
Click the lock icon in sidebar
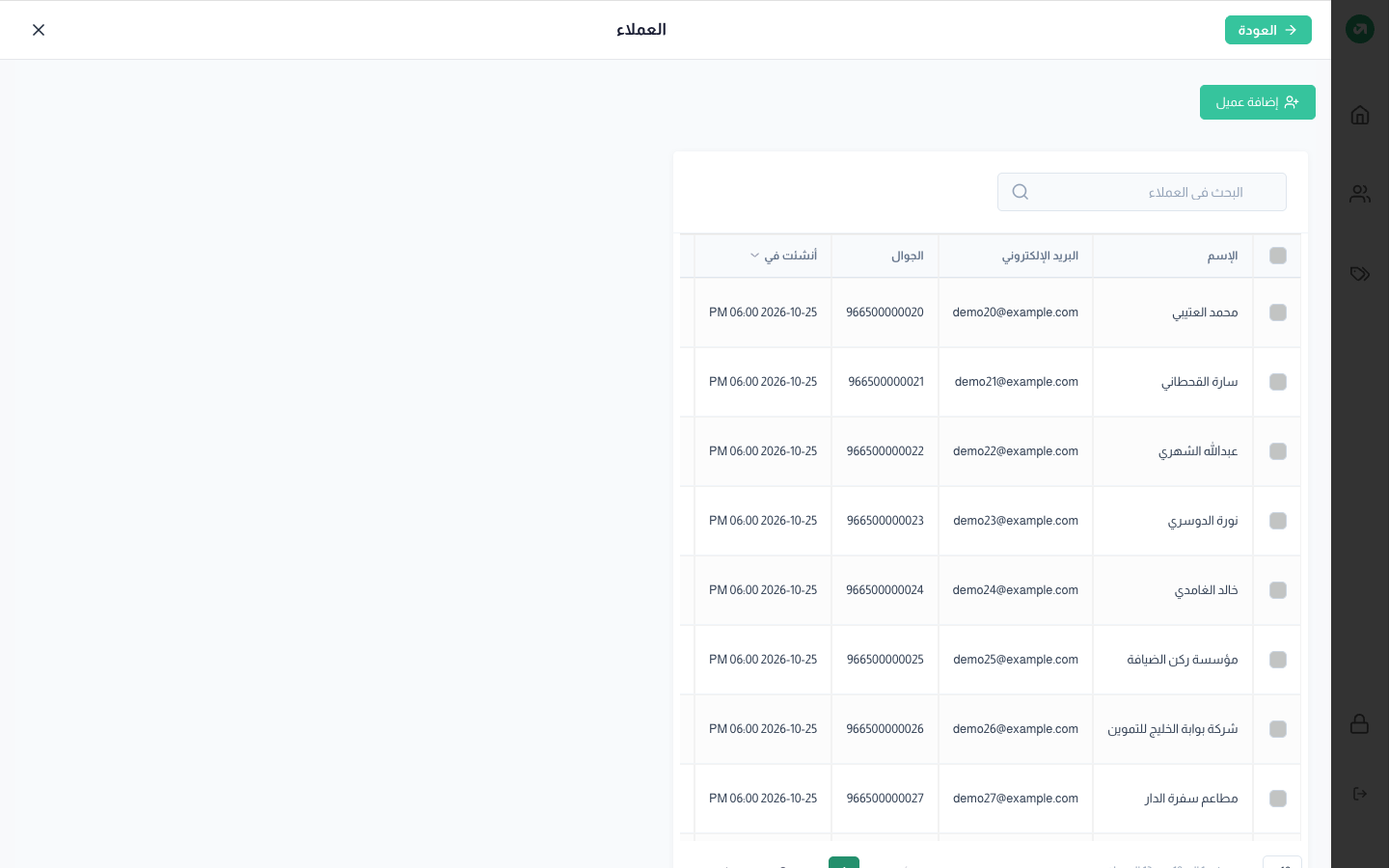[x=1360, y=723]
